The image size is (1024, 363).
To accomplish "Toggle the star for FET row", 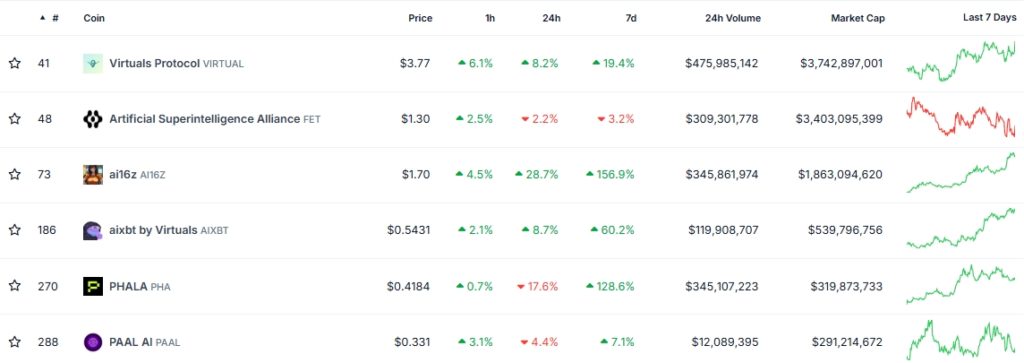I will [x=14, y=119].
